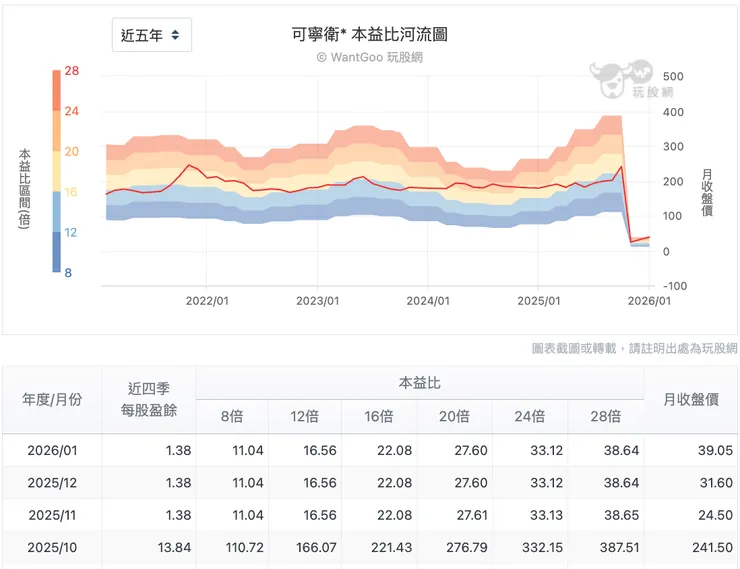This screenshot has width=740, height=569.
Task: Click the 387.51 cell
Action: 619,547
